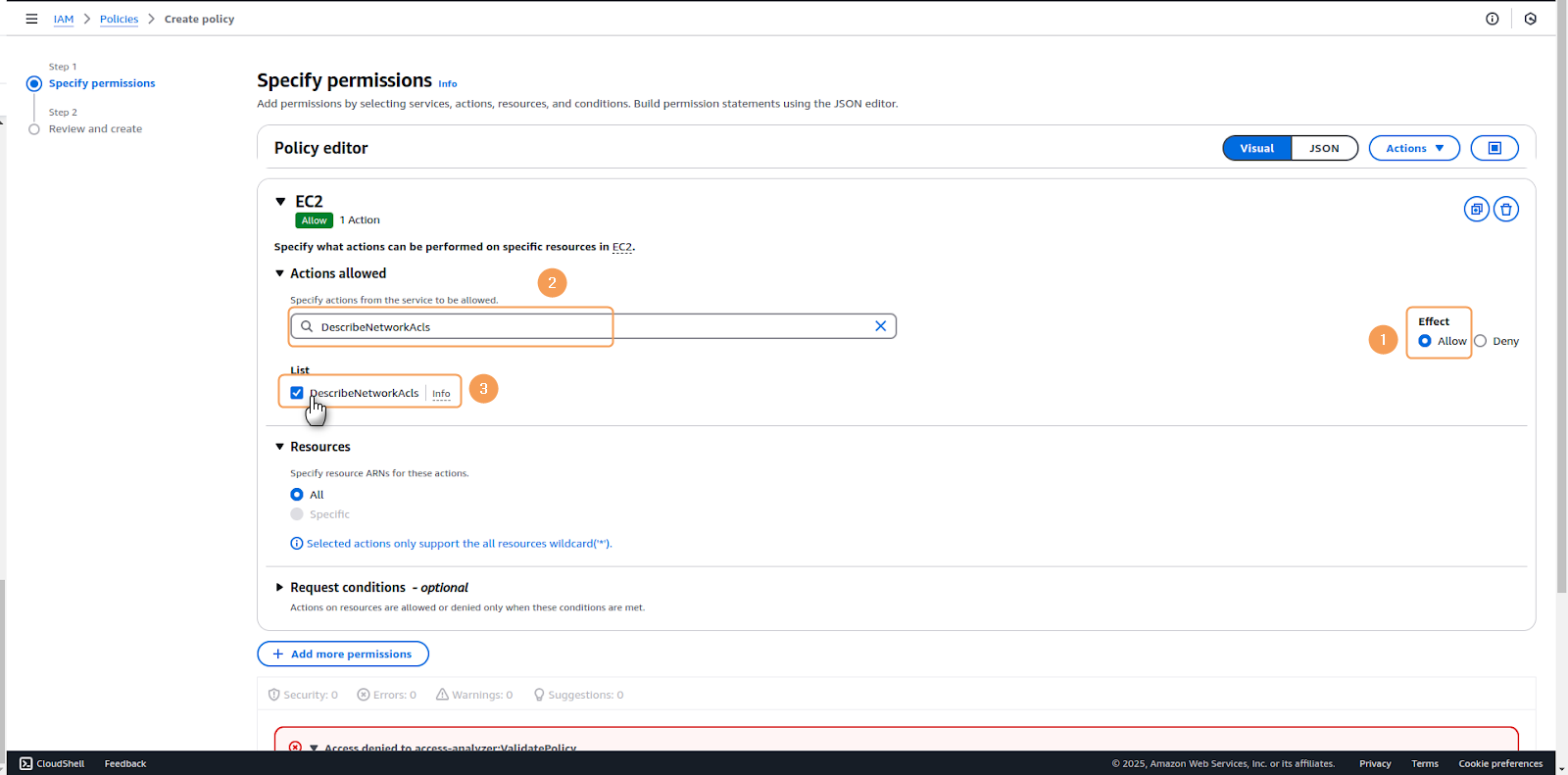Viewport: 1568px width, 775px height.
Task: Expand Request conditions optional section
Action: point(280,588)
